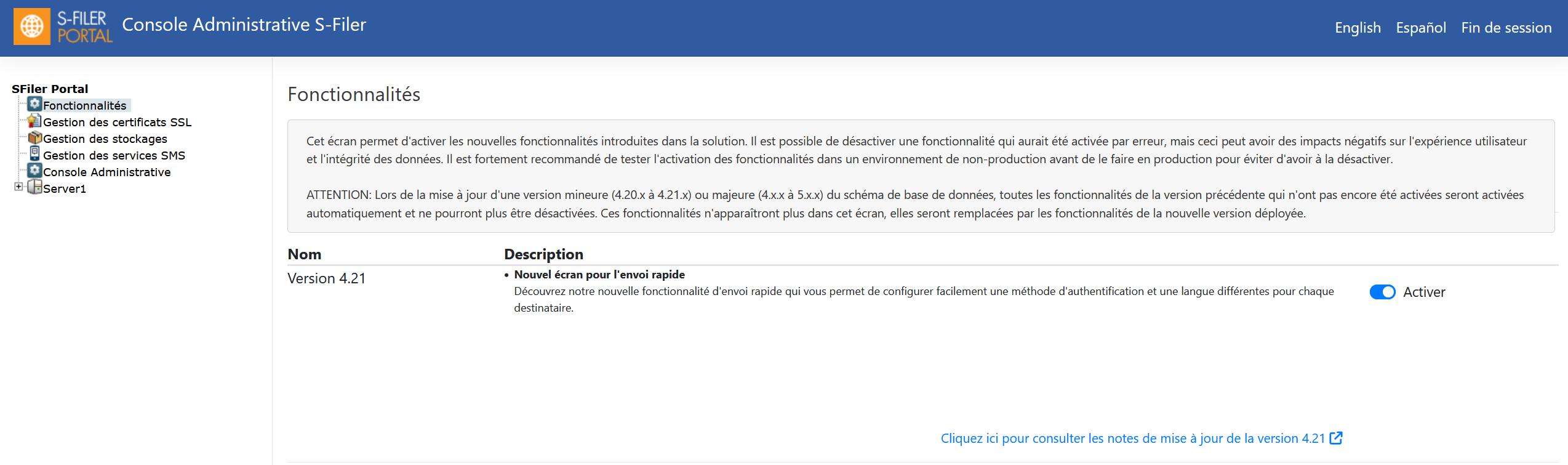Screen dimensions: 1568x465
Task: Open Gestion des services SMS
Action: click(114, 155)
